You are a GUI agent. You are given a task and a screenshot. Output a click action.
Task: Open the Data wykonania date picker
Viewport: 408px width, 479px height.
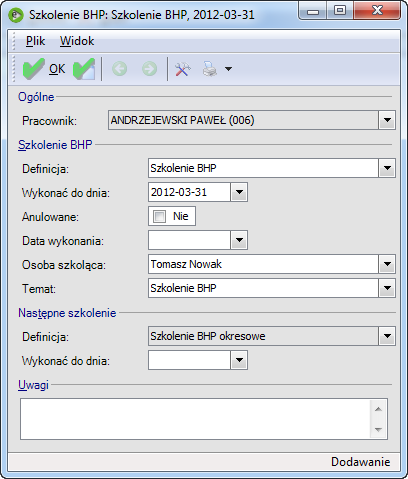click(239, 240)
